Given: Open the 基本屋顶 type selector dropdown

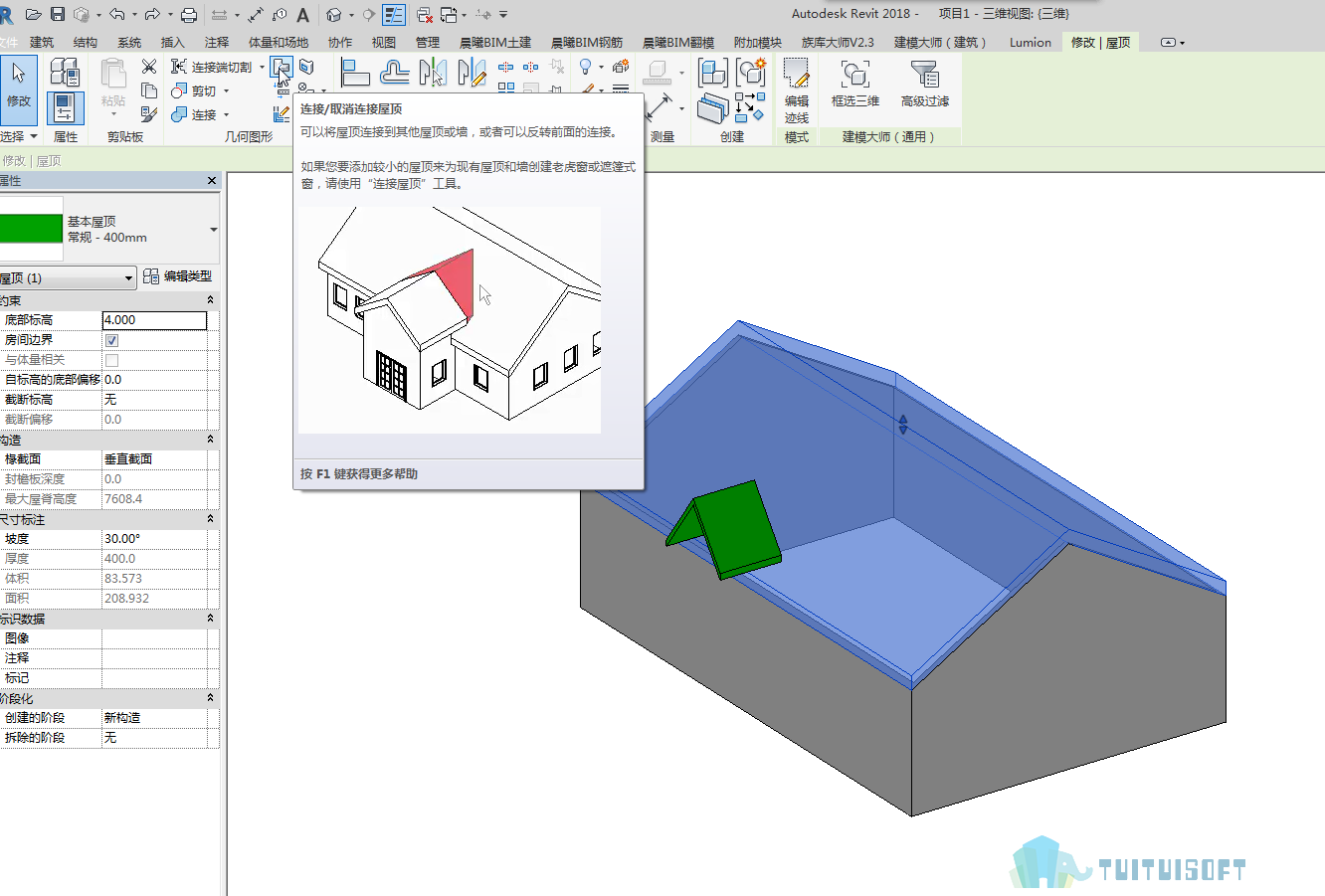Looking at the screenshot, I should tap(213, 230).
